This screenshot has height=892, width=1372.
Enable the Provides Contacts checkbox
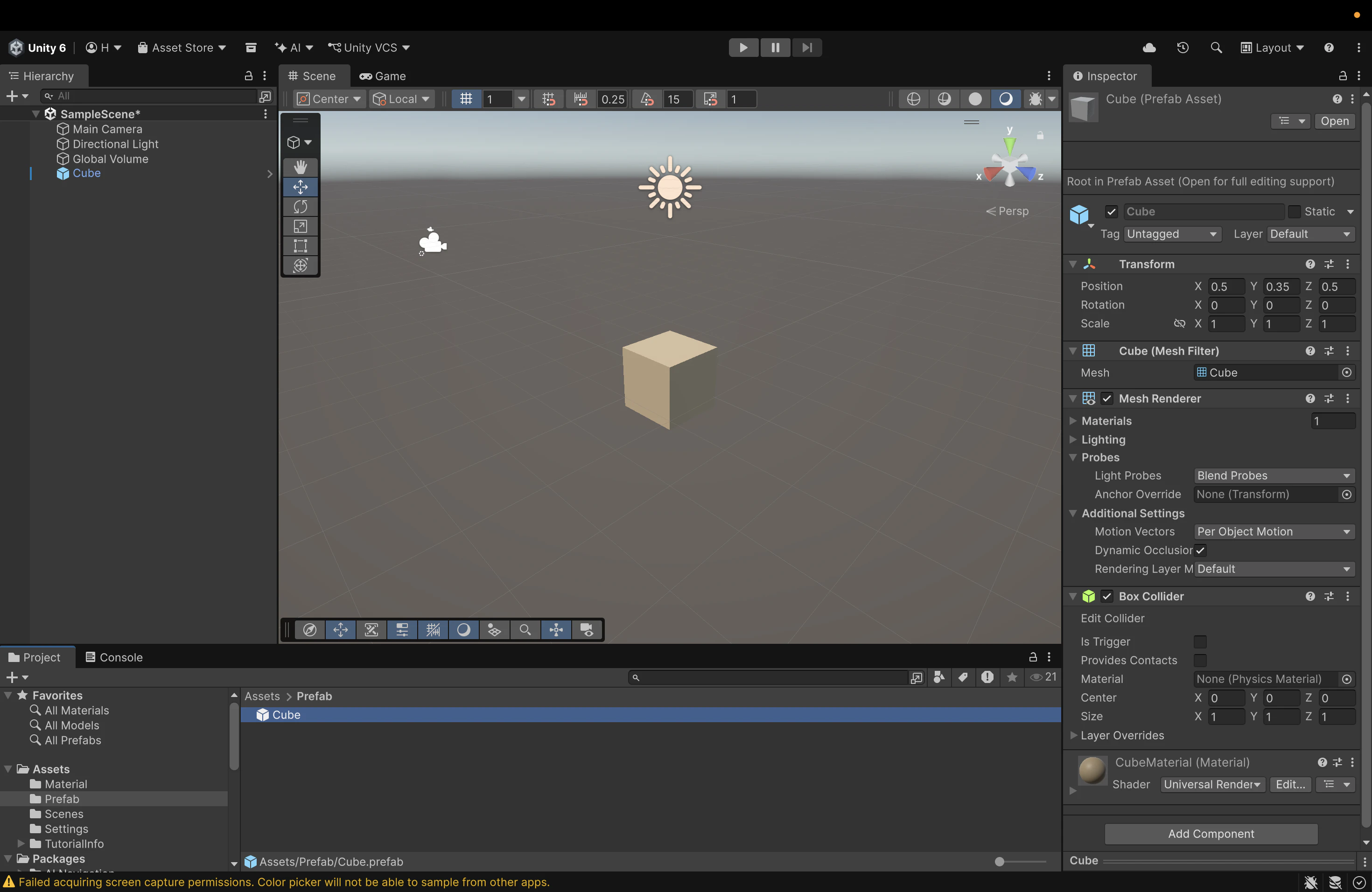tap(1200, 660)
